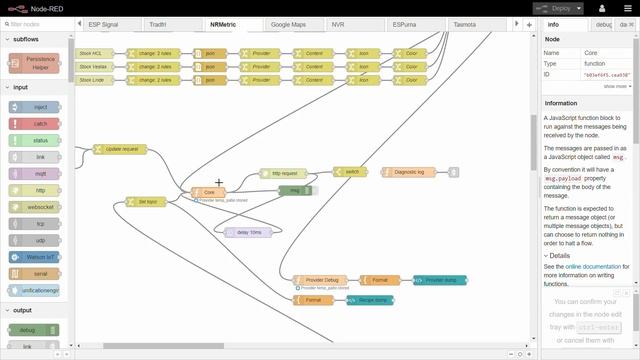Image resolution: width=640 pixels, height=360 pixels.
Task: Select the Diagnostic log node
Action: point(409,172)
